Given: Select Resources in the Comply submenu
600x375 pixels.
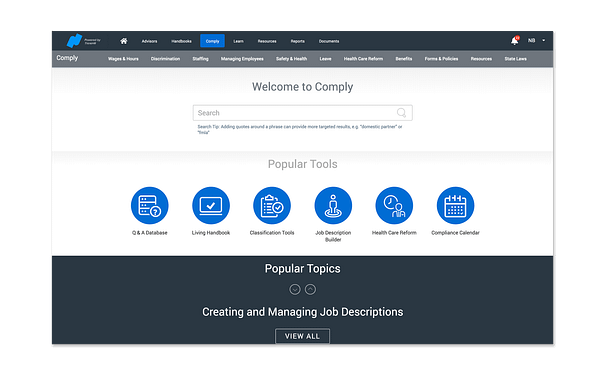Looking at the screenshot, I should tap(481, 59).
